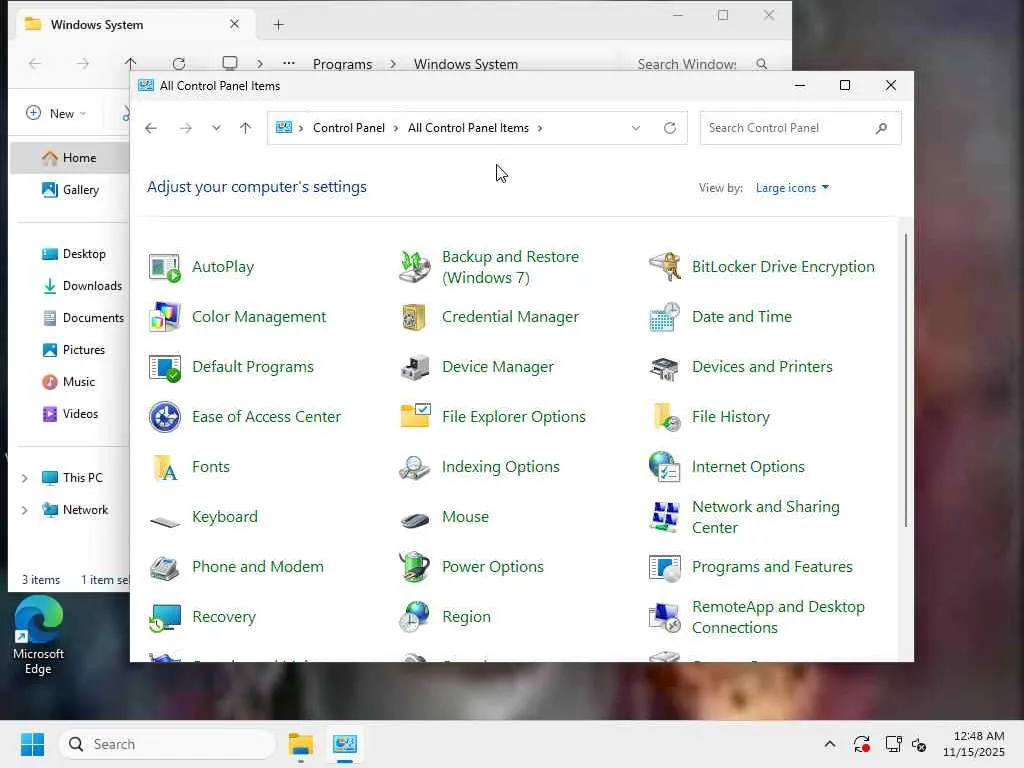Show hidden tray icons chevron

829,744
